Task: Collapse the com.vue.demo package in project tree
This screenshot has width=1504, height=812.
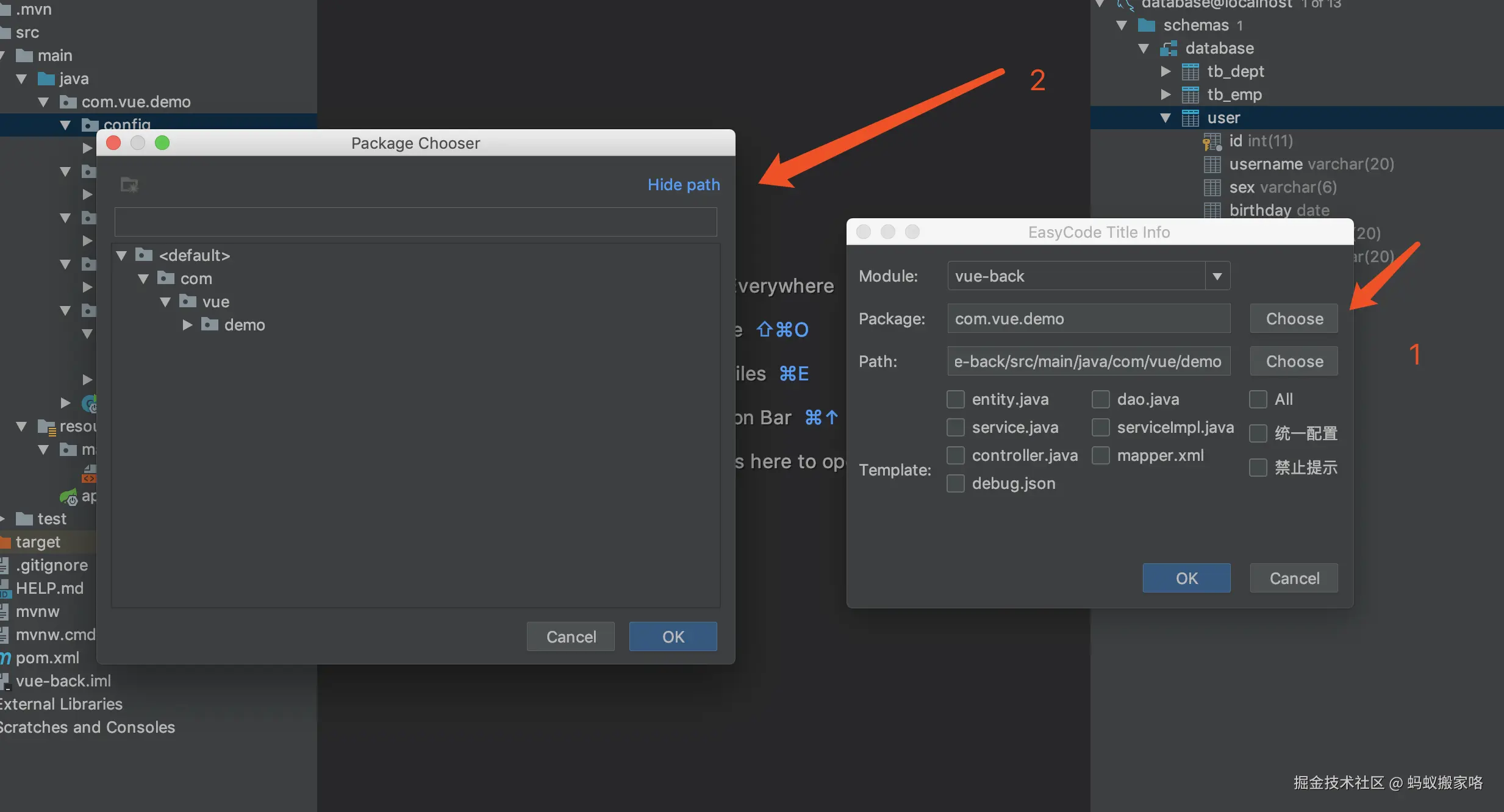Action: pyautogui.click(x=43, y=102)
